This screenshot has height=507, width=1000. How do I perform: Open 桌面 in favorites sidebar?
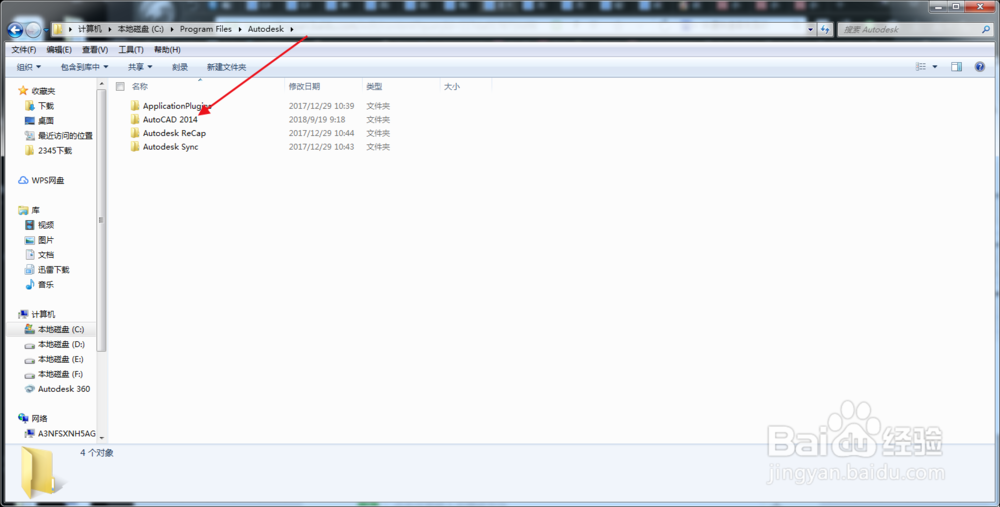(x=45, y=121)
